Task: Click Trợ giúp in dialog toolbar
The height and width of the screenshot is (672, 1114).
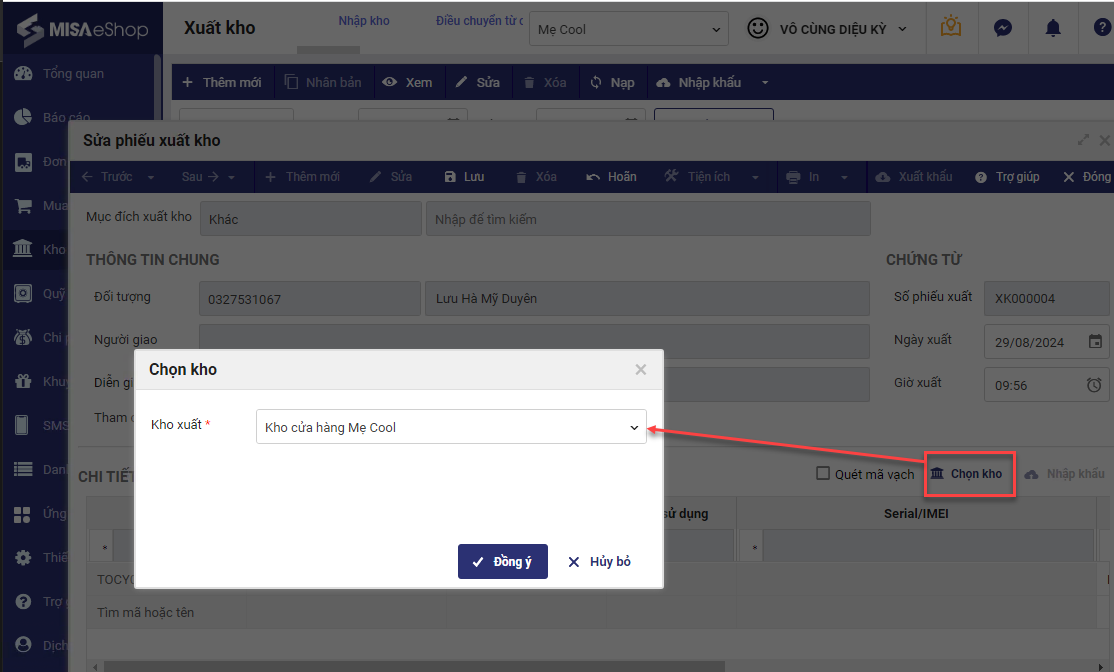Action: tap(1007, 177)
